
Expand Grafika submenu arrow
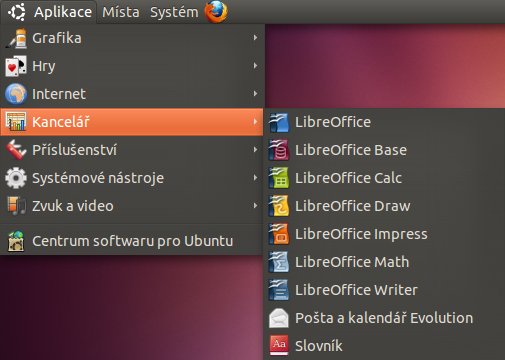255,38
